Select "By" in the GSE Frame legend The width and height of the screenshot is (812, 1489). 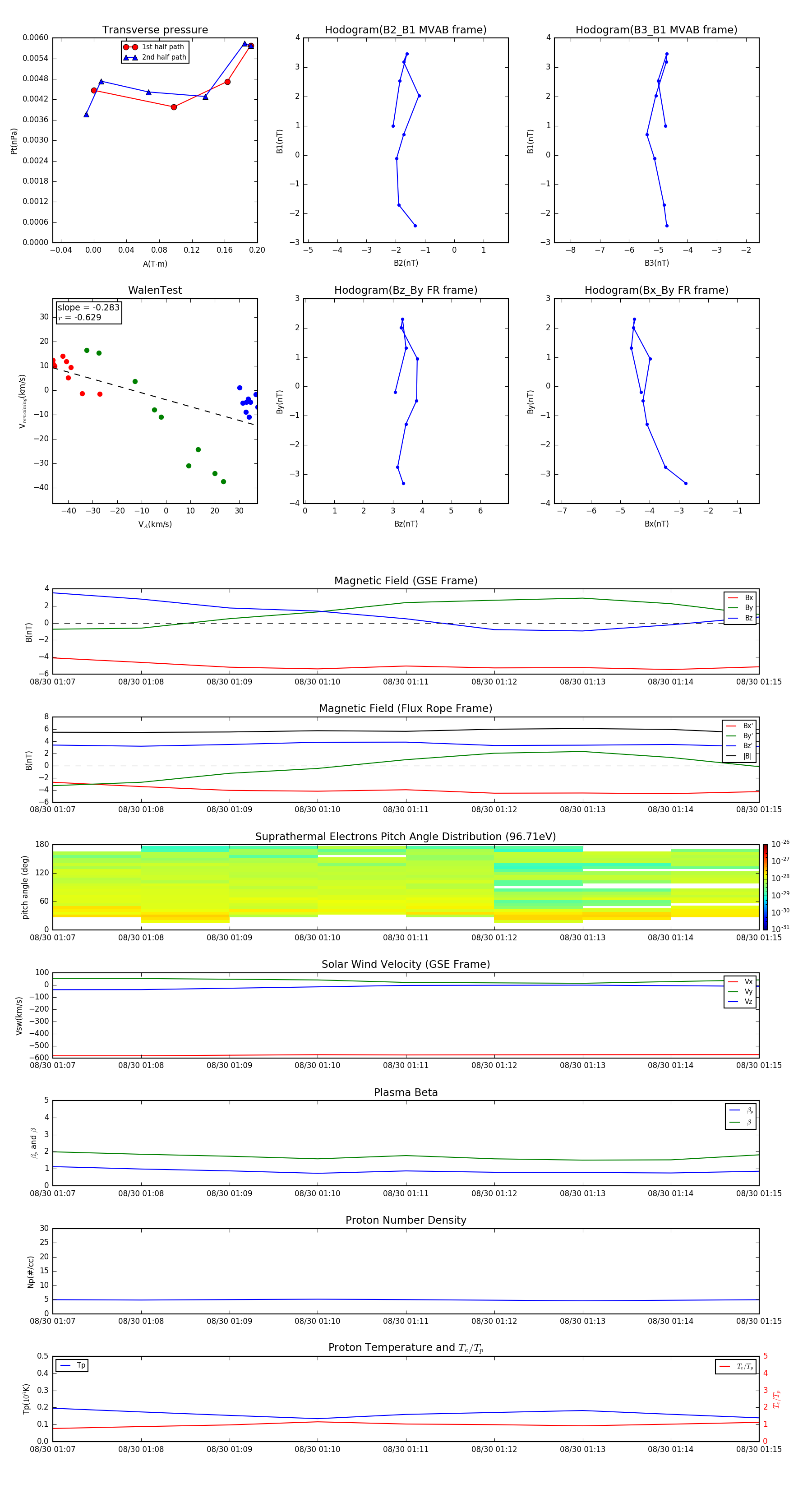tap(740, 608)
